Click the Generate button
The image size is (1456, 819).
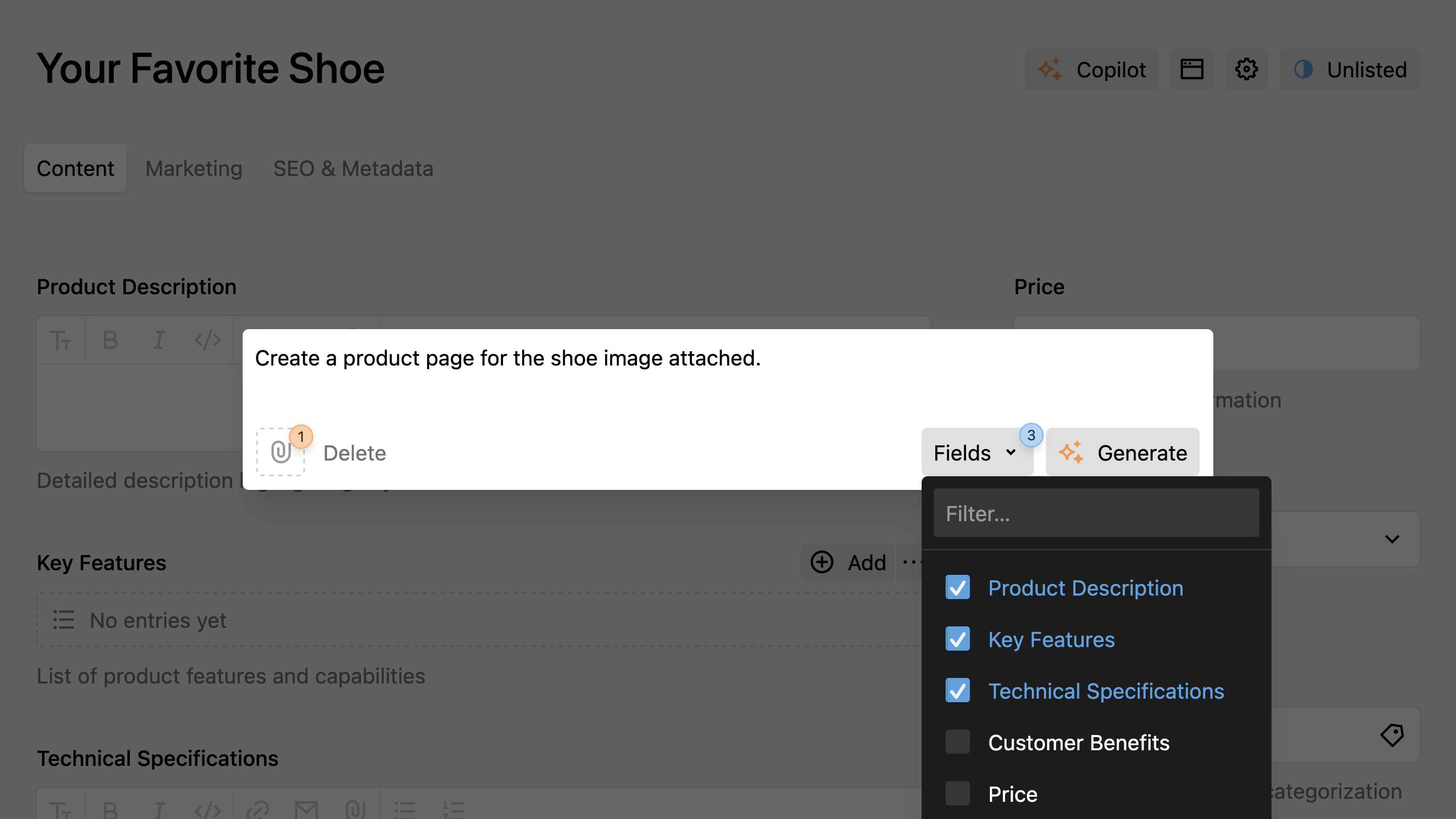(1122, 452)
